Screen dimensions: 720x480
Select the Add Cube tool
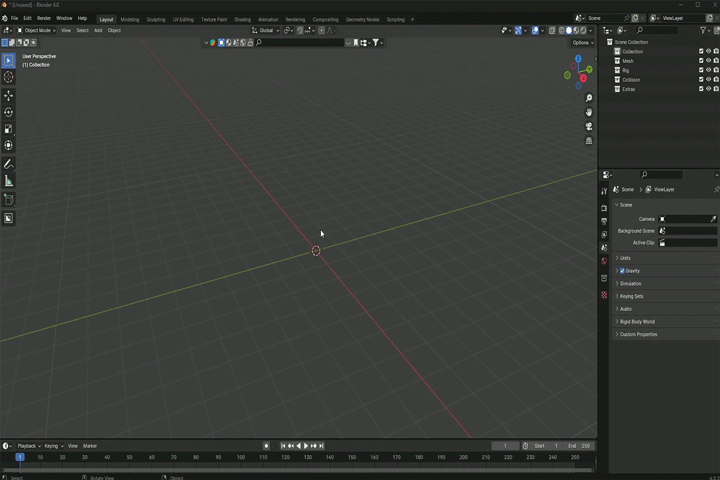(x=9, y=200)
